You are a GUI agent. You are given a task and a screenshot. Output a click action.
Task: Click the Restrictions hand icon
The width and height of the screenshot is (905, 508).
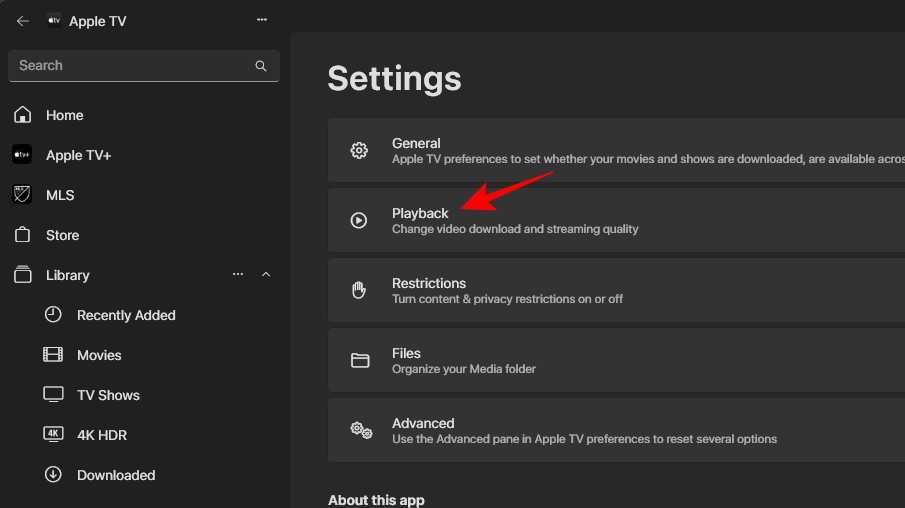[x=359, y=290]
